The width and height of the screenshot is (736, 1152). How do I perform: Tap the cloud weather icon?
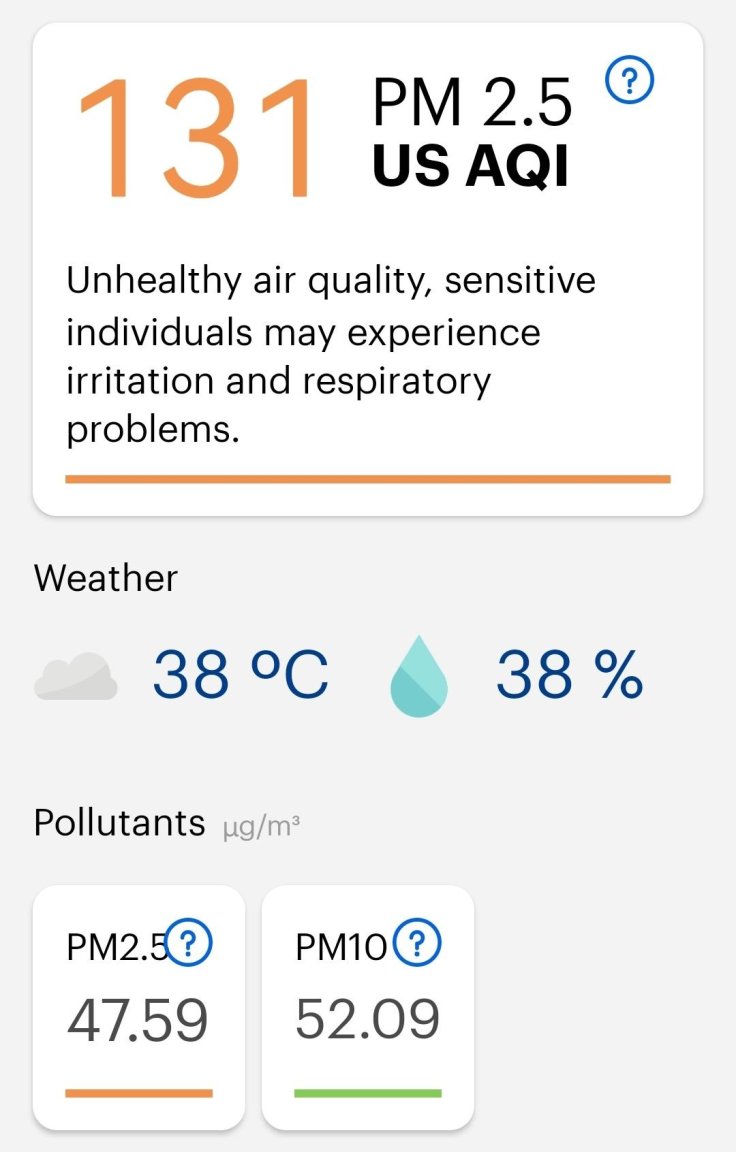point(76,676)
